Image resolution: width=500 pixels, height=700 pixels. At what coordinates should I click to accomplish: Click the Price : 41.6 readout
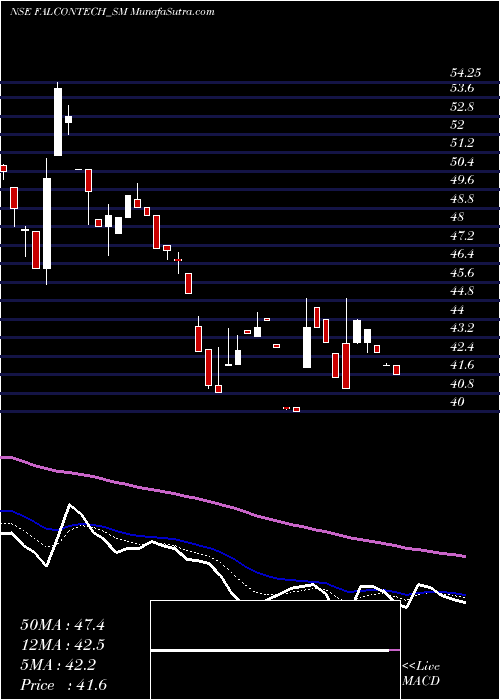[x=63, y=685]
